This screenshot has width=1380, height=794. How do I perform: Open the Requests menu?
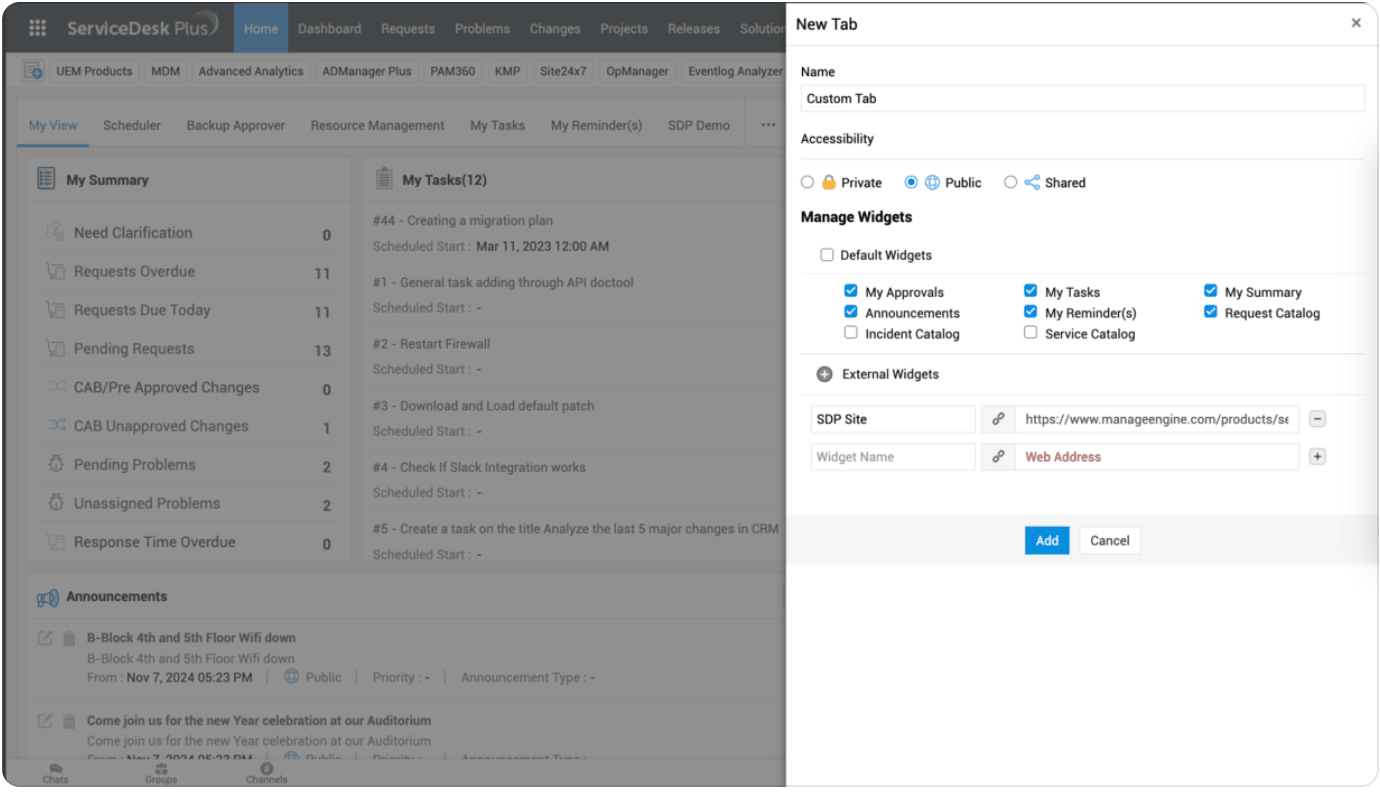(407, 28)
